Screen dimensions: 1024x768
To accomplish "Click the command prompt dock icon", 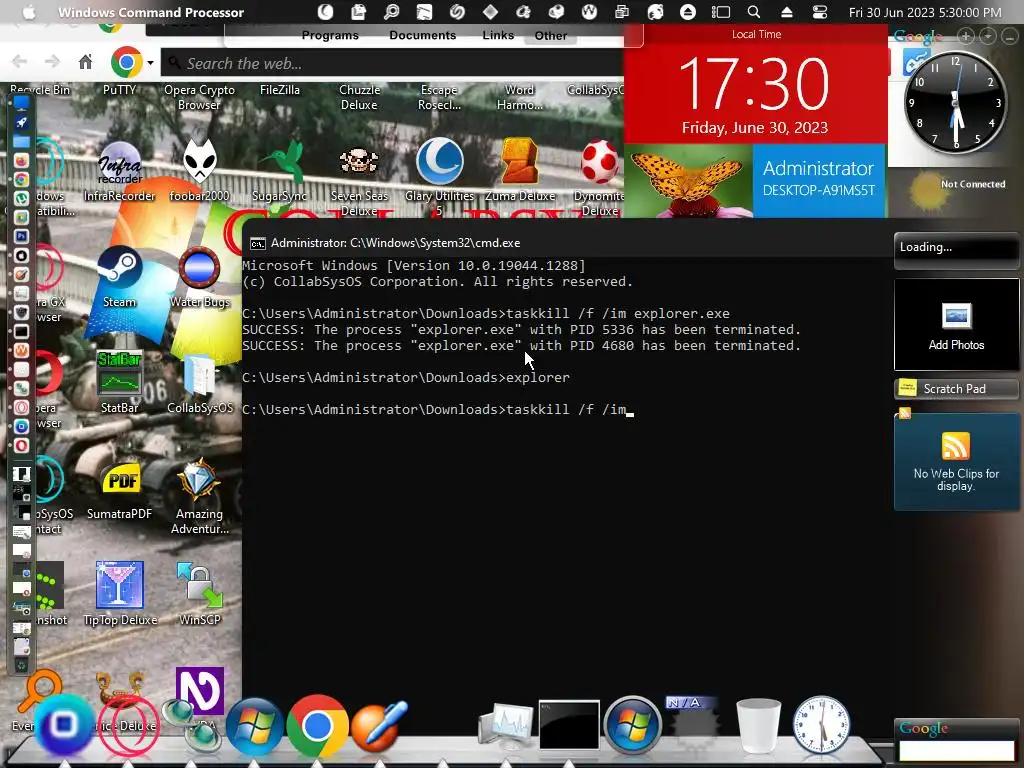I will point(569,725).
